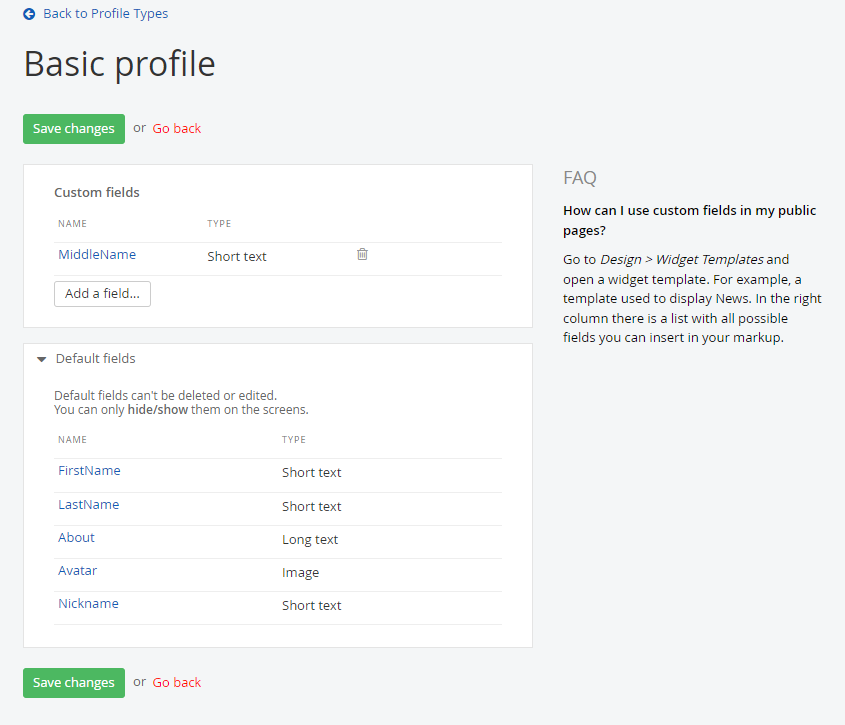Click the top Save changes button
This screenshot has height=725, width=845.
pos(74,129)
